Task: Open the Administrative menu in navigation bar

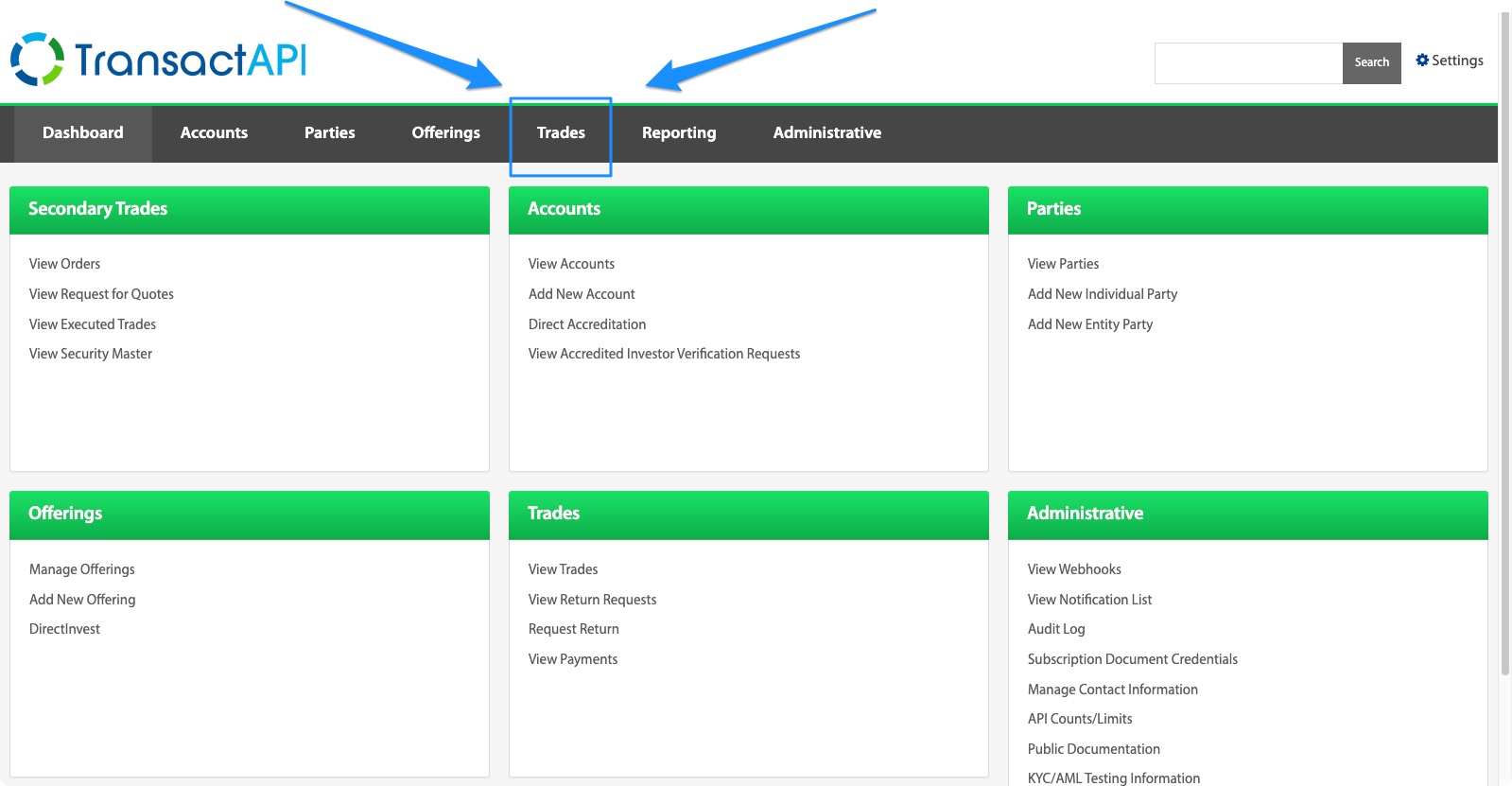Action: (x=827, y=133)
